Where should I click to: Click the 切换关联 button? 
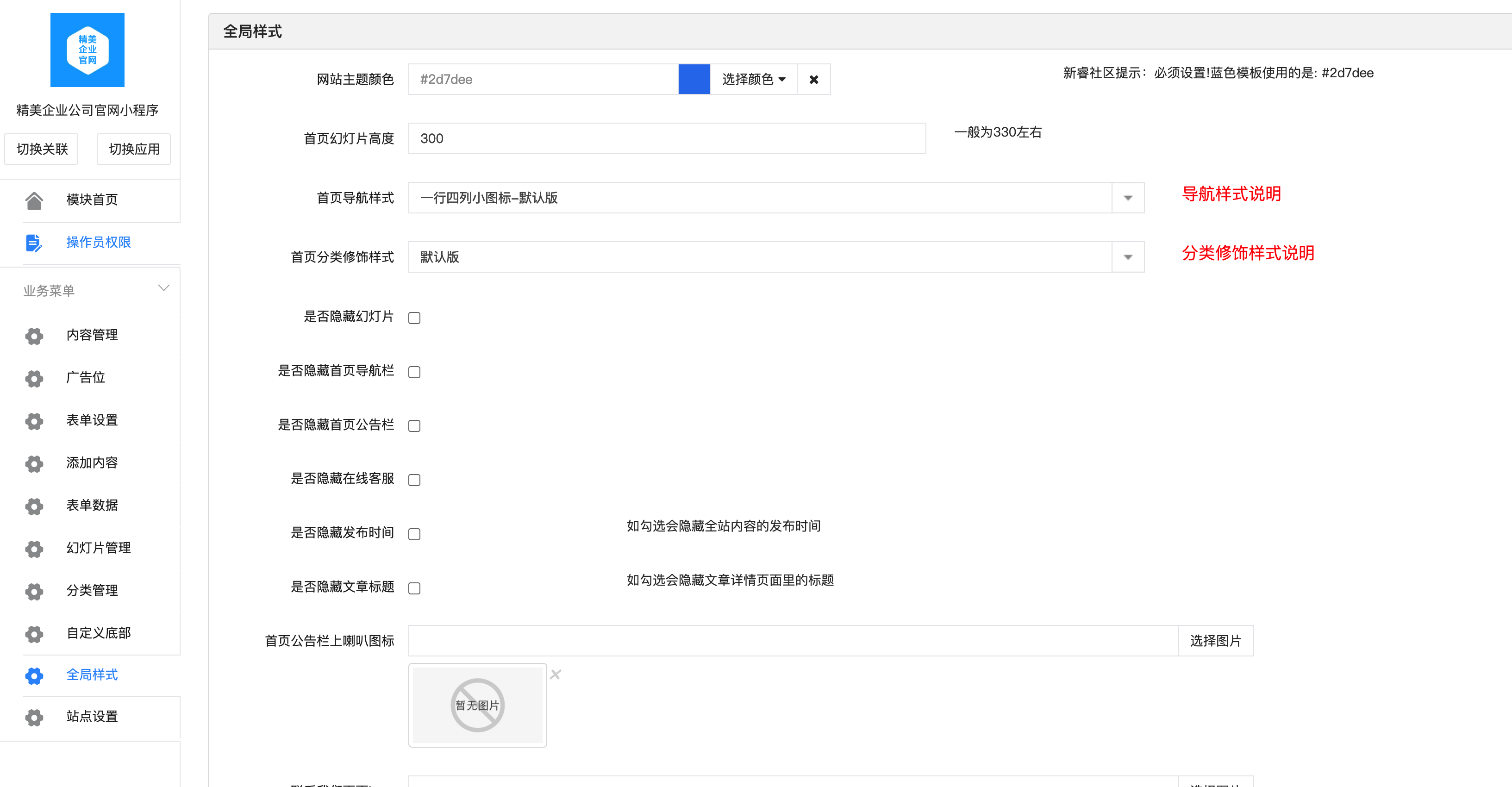[x=42, y=149]
